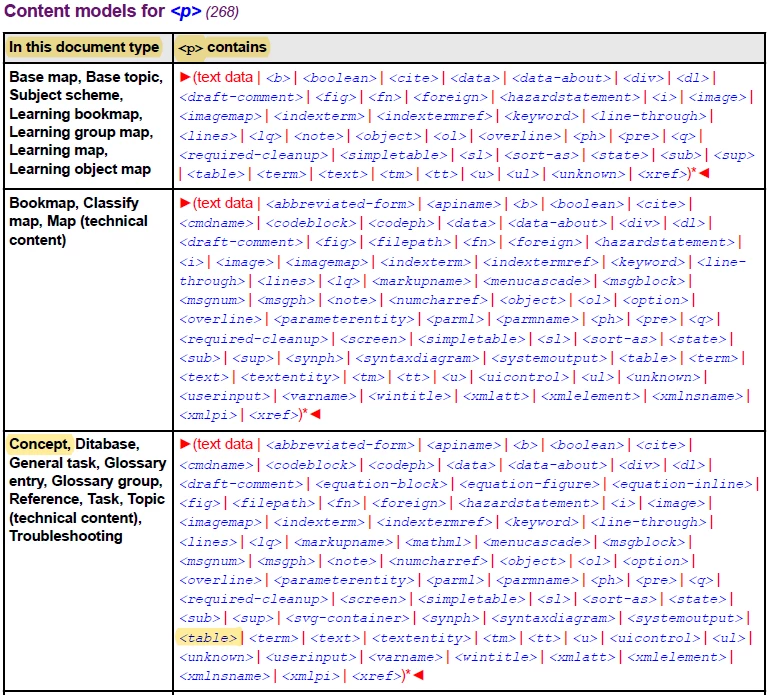Click the "Subject scheme," text in the first row
The image size is (769, 695).
pyautogui.click(x=65, y=95)
